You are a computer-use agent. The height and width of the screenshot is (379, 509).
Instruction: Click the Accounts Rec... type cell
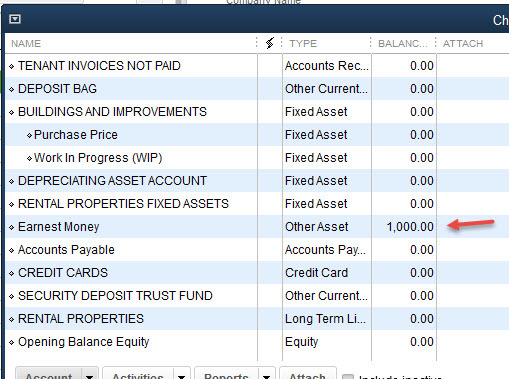click(x=327, y=66)
